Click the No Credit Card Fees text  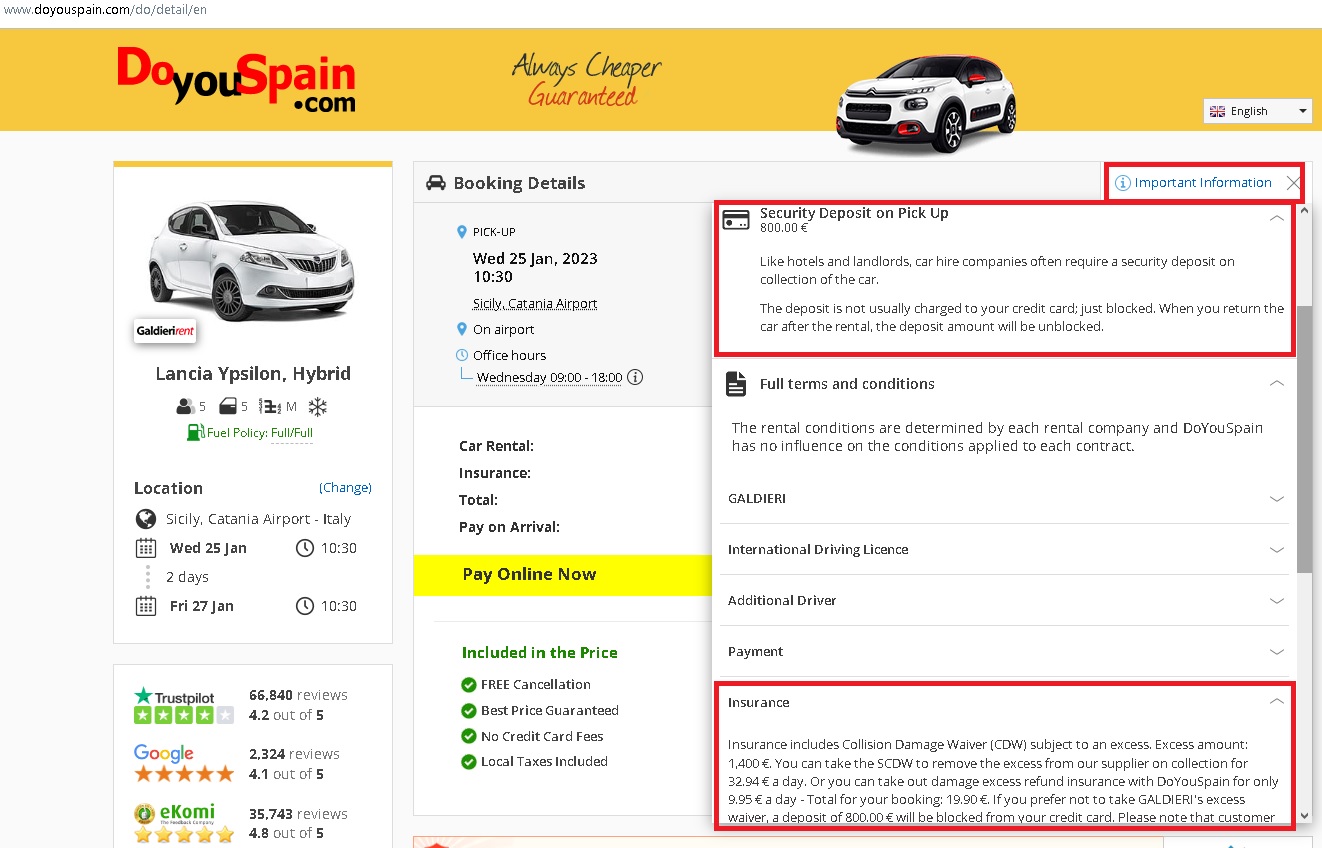coord(542,737)
